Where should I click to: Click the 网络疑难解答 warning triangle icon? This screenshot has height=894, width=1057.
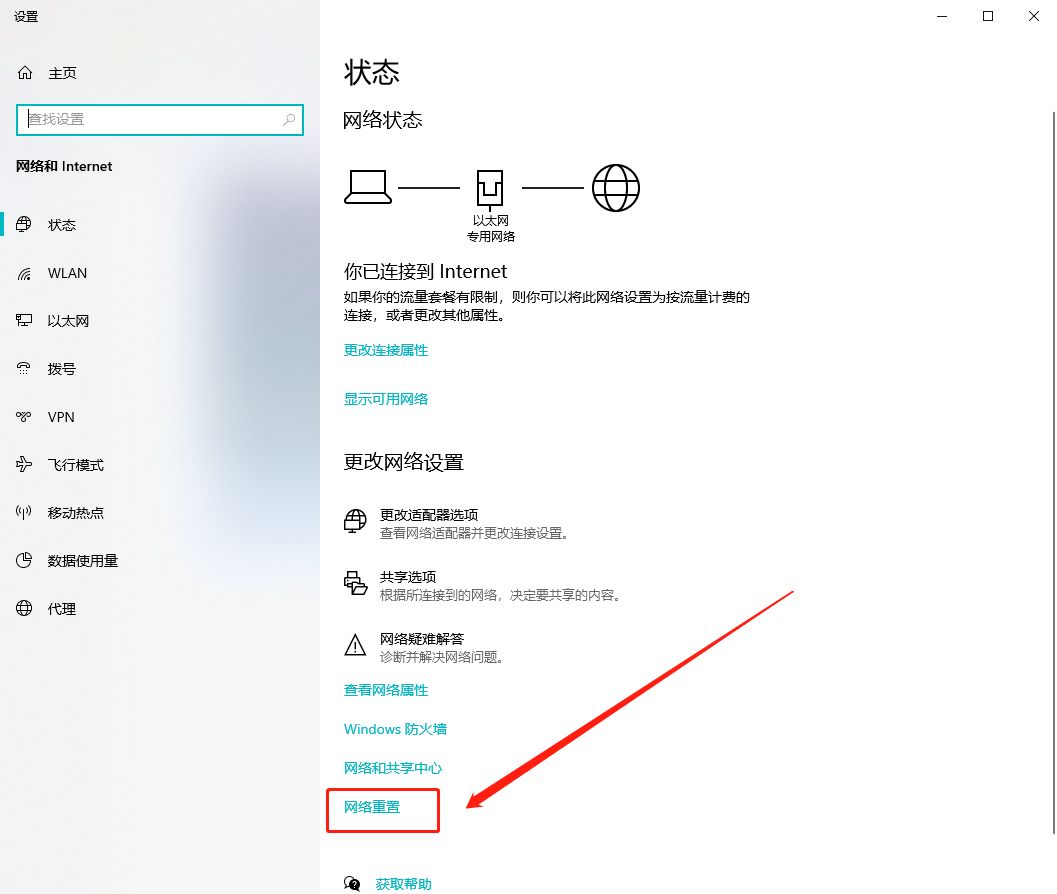[x=355, y=645]
